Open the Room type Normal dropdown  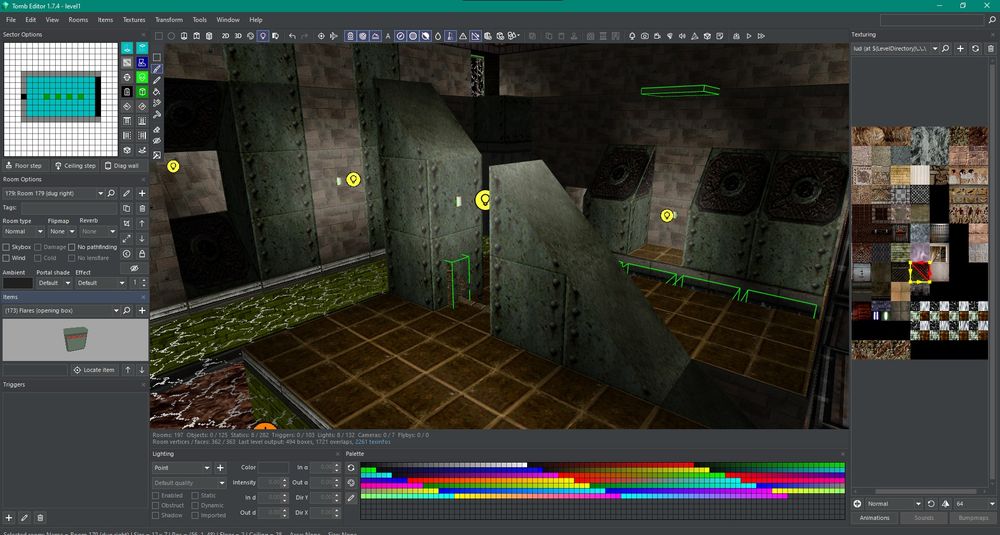(23, 231)
